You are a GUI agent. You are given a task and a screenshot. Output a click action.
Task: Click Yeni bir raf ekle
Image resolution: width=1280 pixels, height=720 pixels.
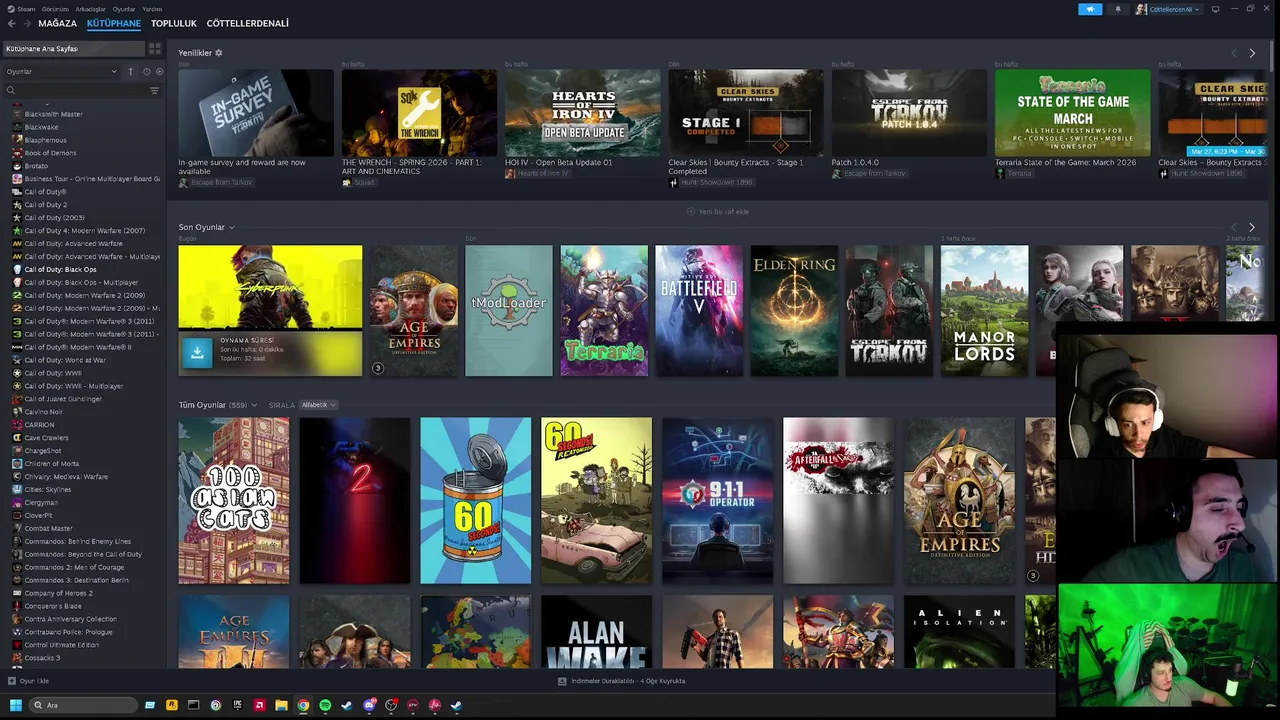point(718,212)
